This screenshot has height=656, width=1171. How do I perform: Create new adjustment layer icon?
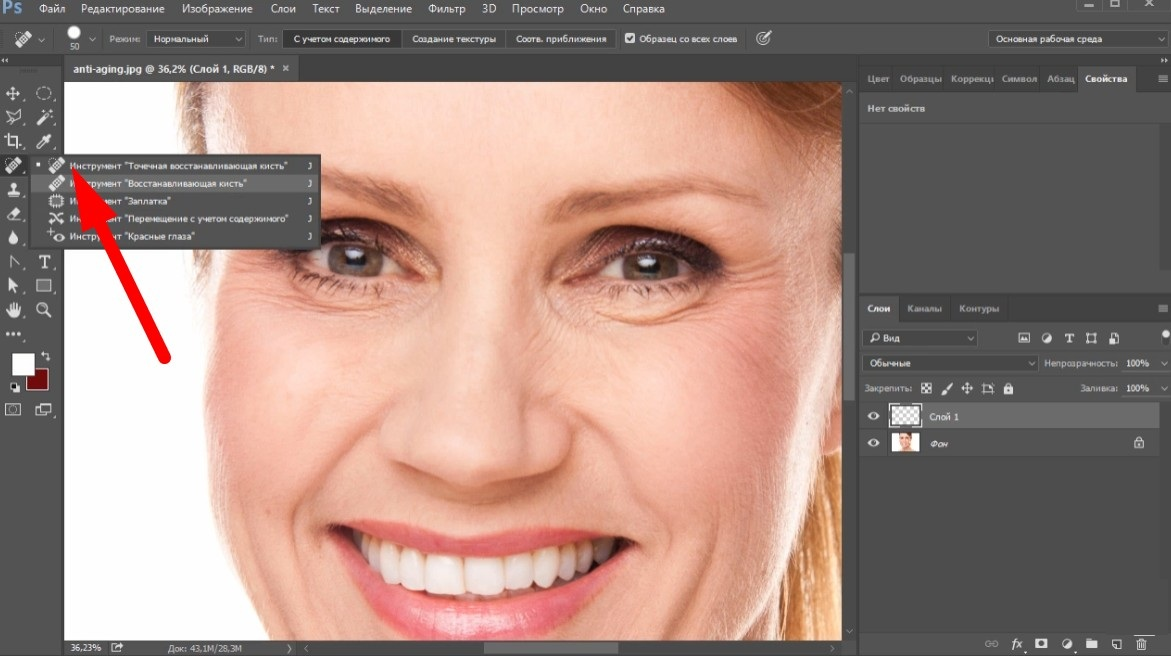pos(1066,643)
